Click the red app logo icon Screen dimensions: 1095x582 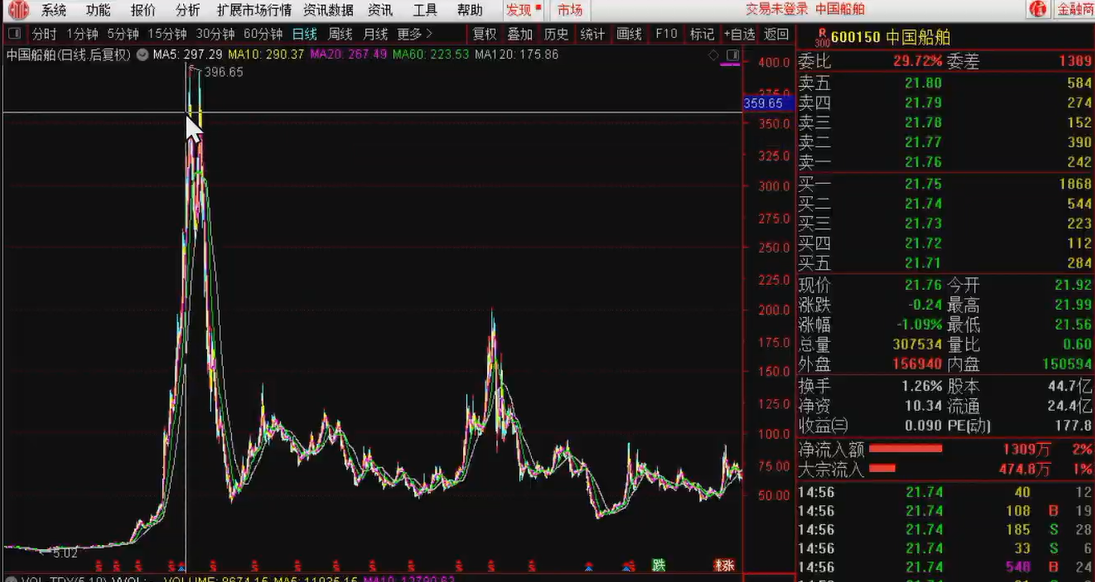tap(18, 10)
